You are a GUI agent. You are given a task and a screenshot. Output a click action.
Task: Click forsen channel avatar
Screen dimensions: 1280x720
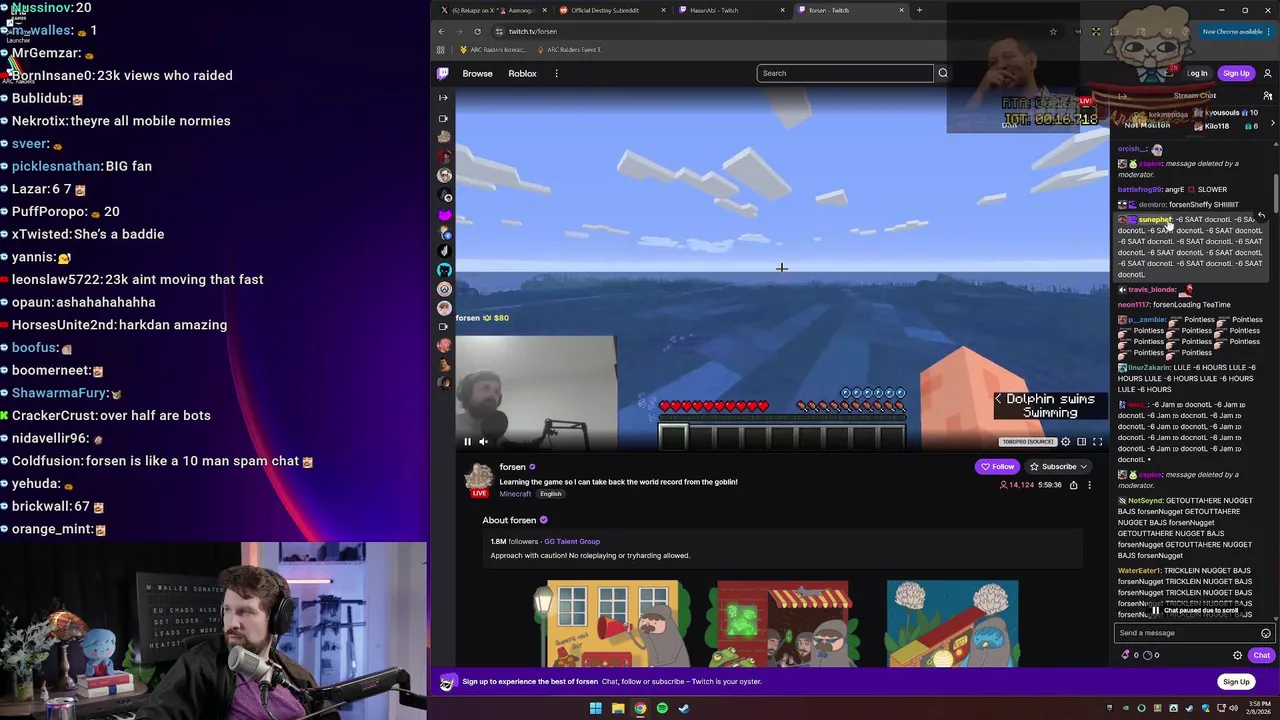(479, 478)
